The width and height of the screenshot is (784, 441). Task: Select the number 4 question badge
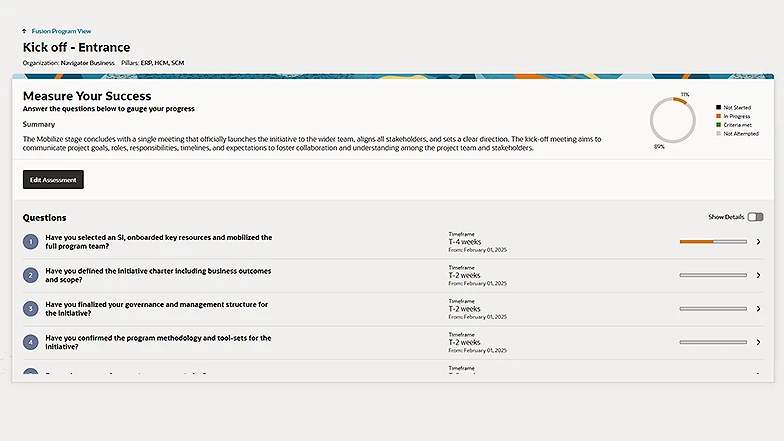[31, 342]
